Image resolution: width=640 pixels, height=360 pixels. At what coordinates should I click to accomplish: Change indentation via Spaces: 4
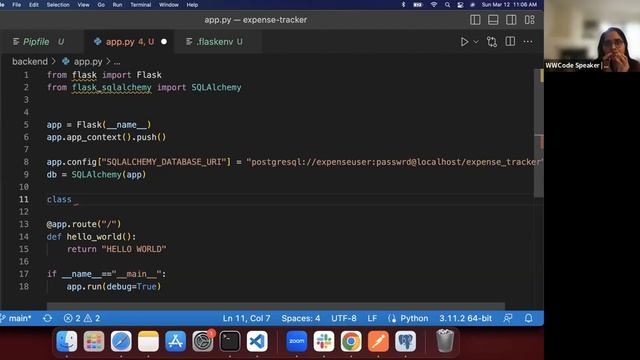point(300,318)
